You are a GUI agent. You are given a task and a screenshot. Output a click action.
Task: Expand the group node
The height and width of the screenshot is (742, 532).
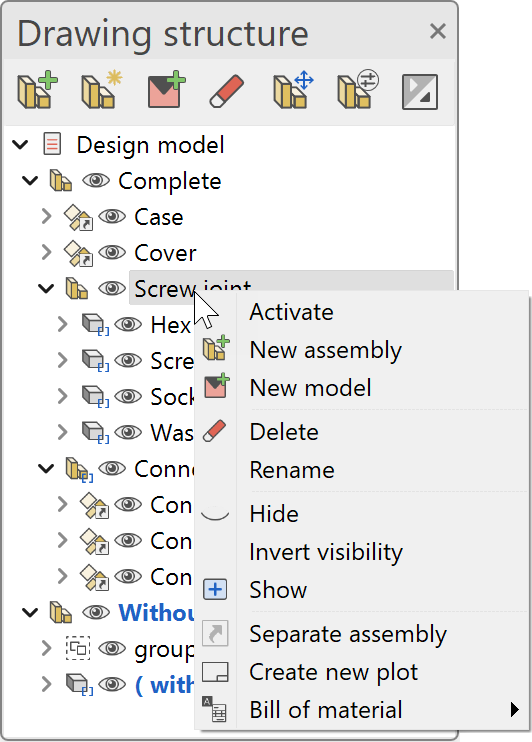46,648
